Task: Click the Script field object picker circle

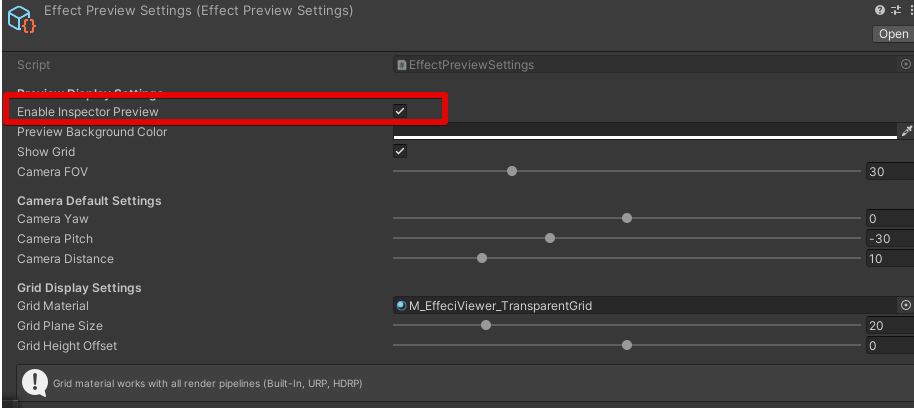Action: [906, 65]
